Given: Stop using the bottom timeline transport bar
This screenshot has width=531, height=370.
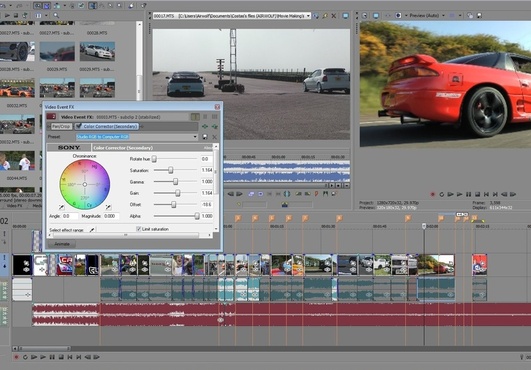Looking at the screenshot, I should [61, 357].
